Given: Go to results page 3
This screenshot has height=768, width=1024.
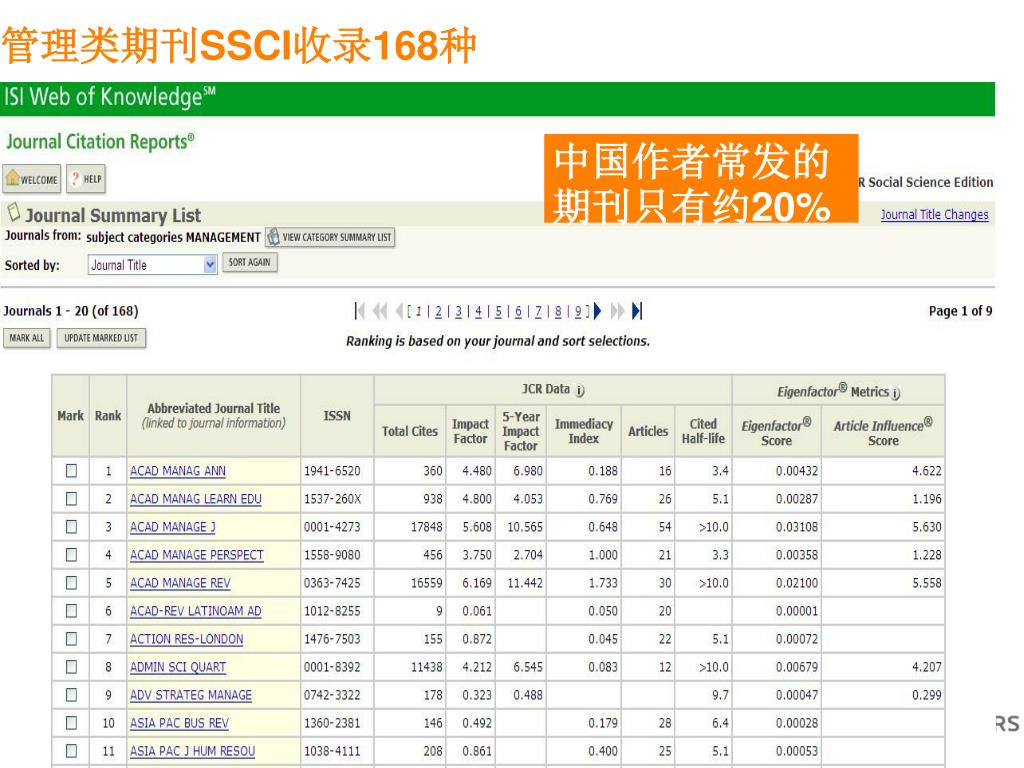Looking at the screenshot, I should pyautogui.click(x=458, y=312).
